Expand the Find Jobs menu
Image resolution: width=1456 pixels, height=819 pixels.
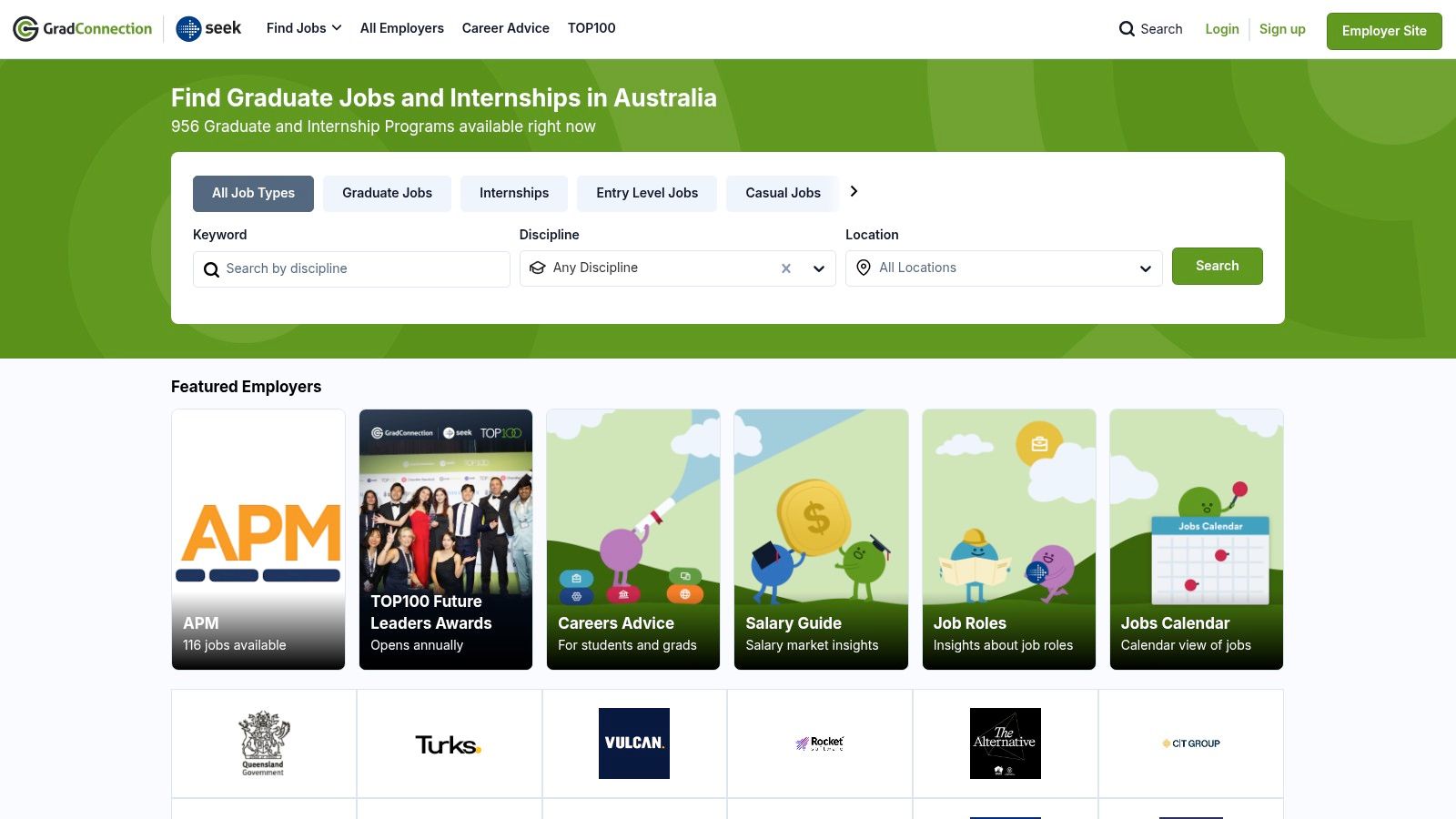click(x=303, y=28)
